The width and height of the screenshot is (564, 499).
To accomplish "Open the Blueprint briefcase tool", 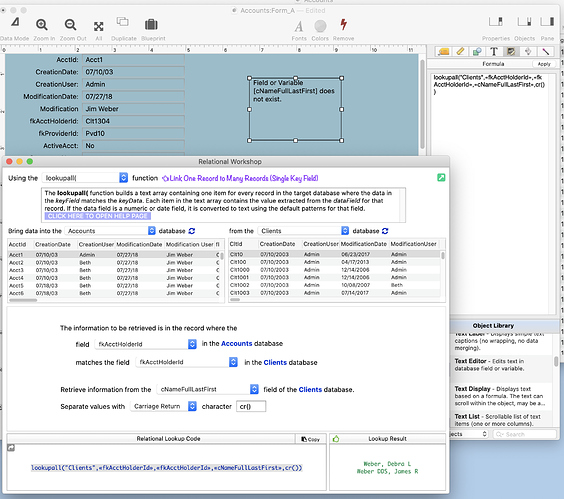I will pyautogui.click(x=151, y=24).
